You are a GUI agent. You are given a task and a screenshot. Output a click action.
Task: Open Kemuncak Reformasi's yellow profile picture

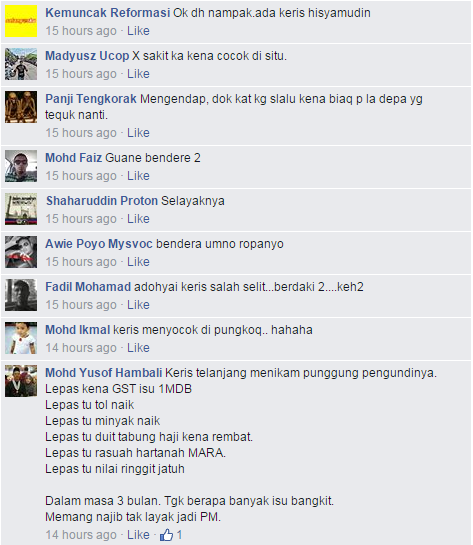click(x=21, y=21)
